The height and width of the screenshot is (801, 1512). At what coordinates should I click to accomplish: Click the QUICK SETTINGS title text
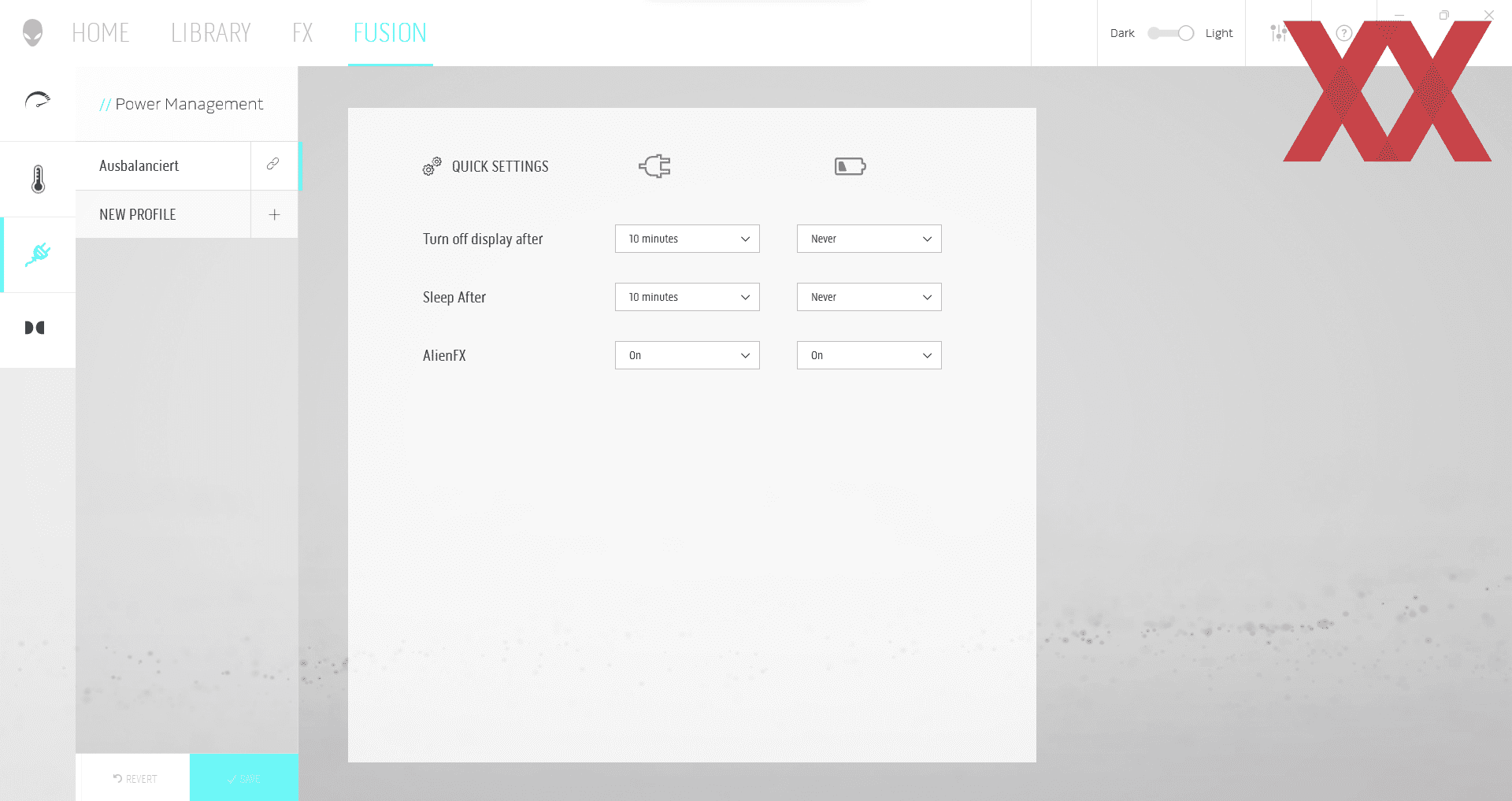(500, 166)
